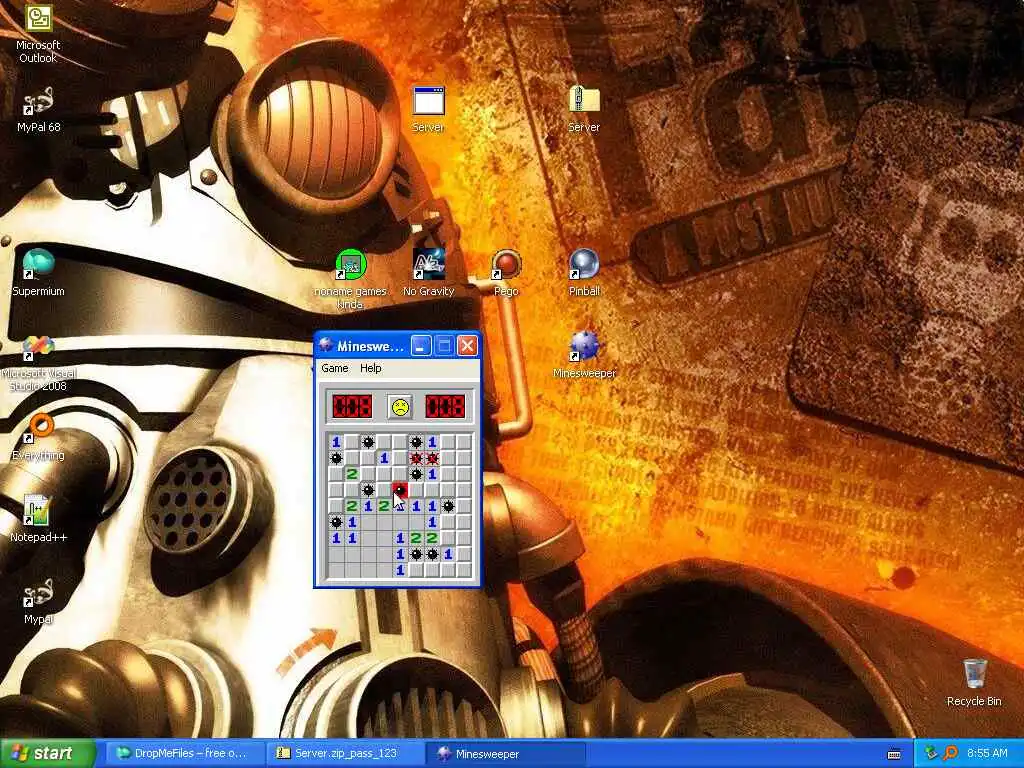Select the Pego desktop shortcut
Viewport: 1024px width, 768px height.
tap(506, 273)
